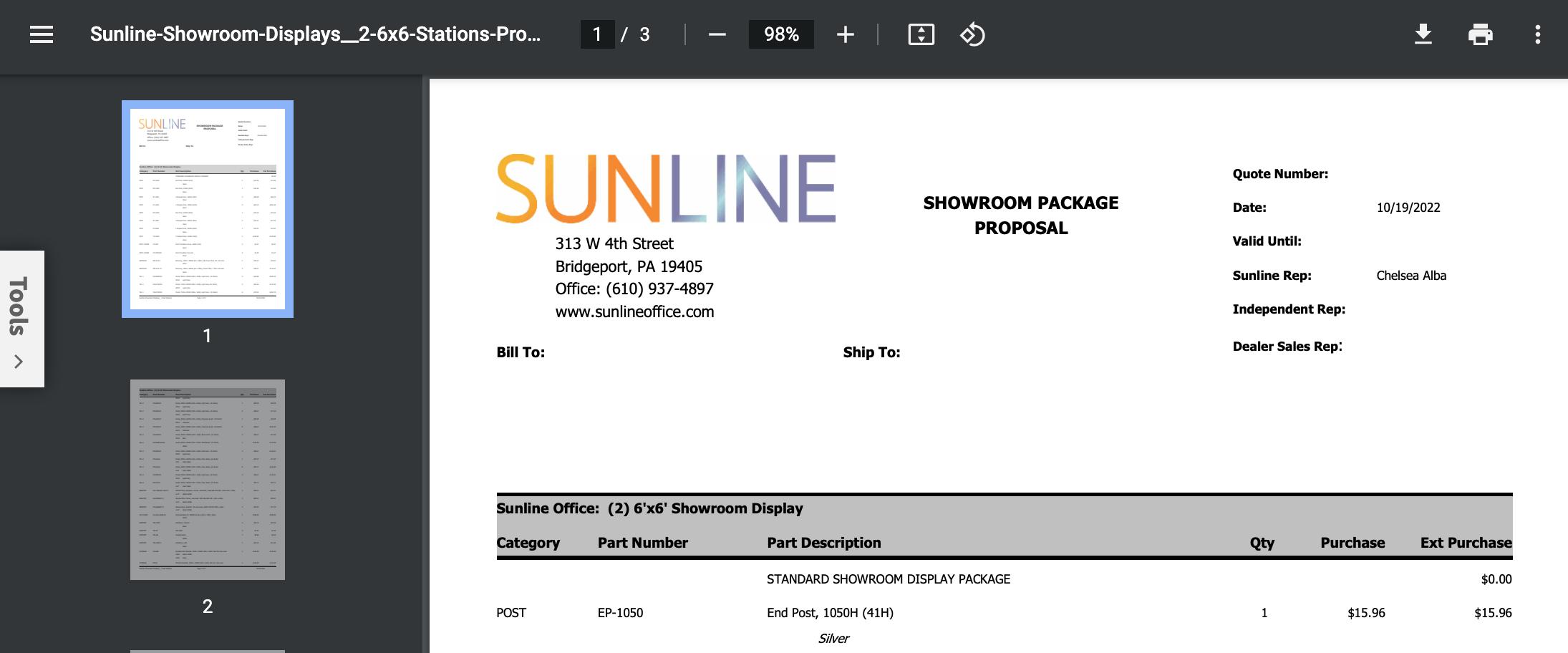Click the Category column header
1568x653 pixels.
pos(528,543)
